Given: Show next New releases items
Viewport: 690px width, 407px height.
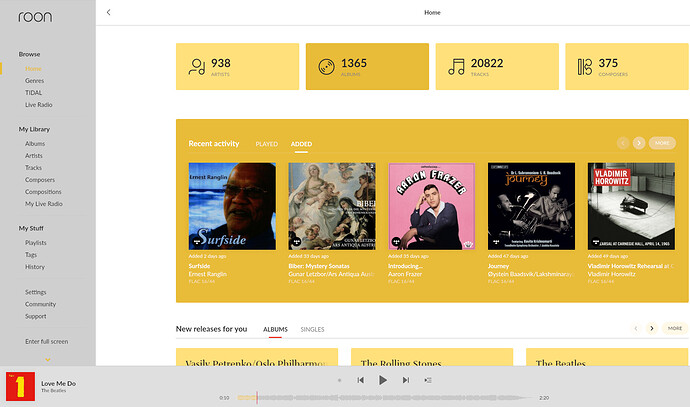Looking at the screenshot, I should click(x=652, y=328).
